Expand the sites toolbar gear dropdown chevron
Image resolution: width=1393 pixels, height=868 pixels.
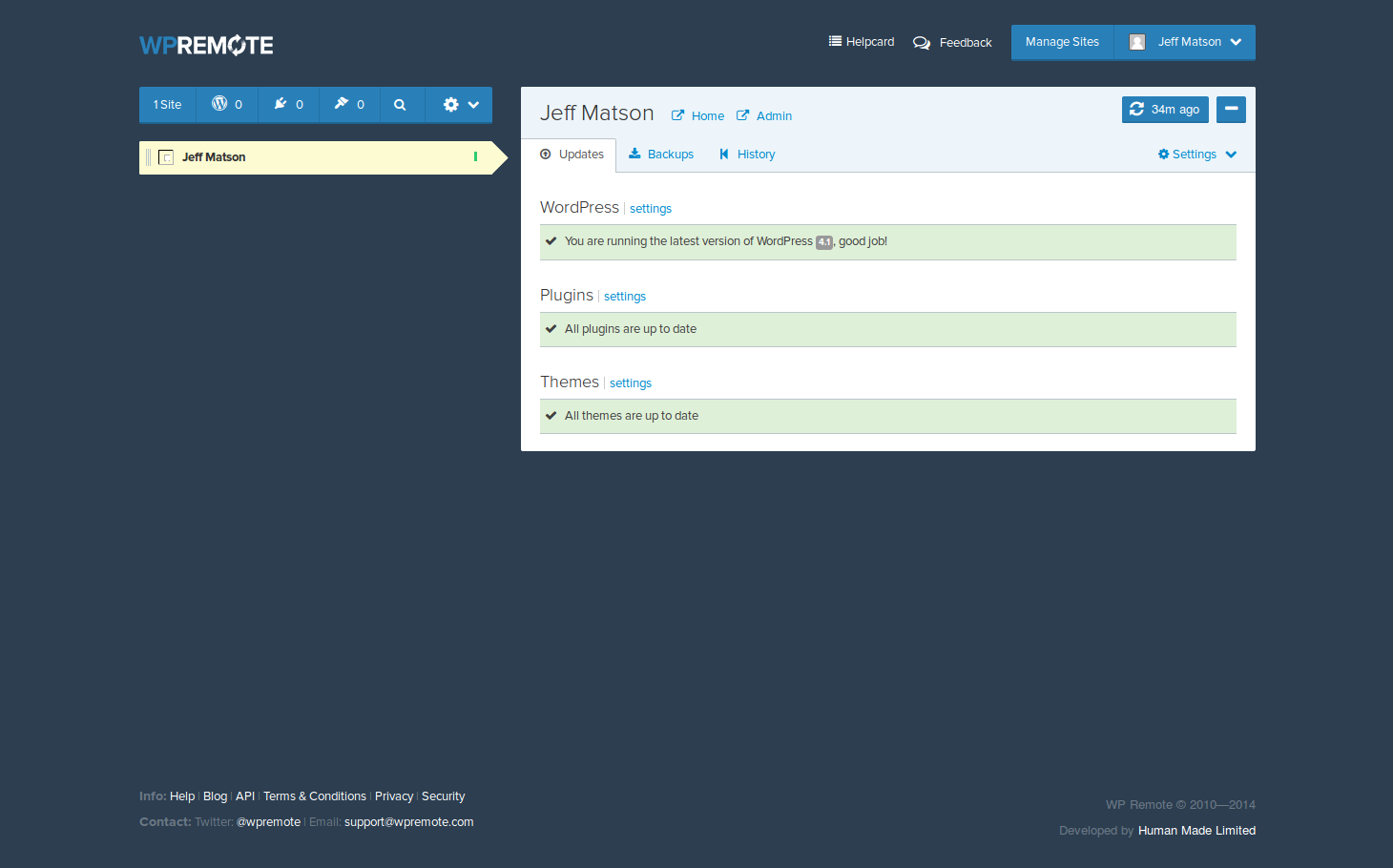tap(473, 105)
